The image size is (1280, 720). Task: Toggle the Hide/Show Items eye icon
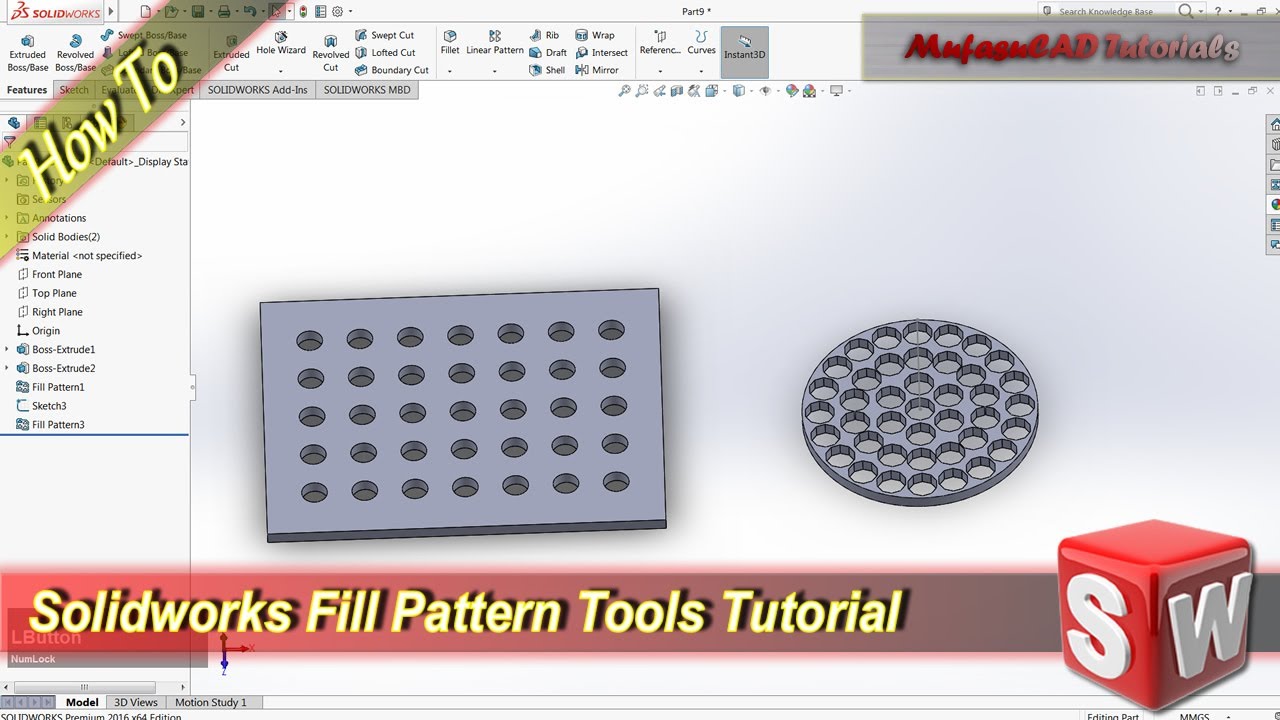765,91
